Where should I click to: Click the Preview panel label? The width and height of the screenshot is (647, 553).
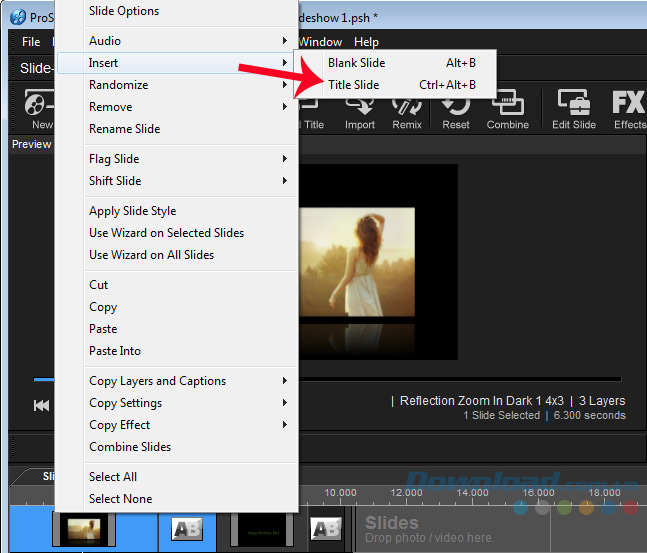click(x=31, y=144)
